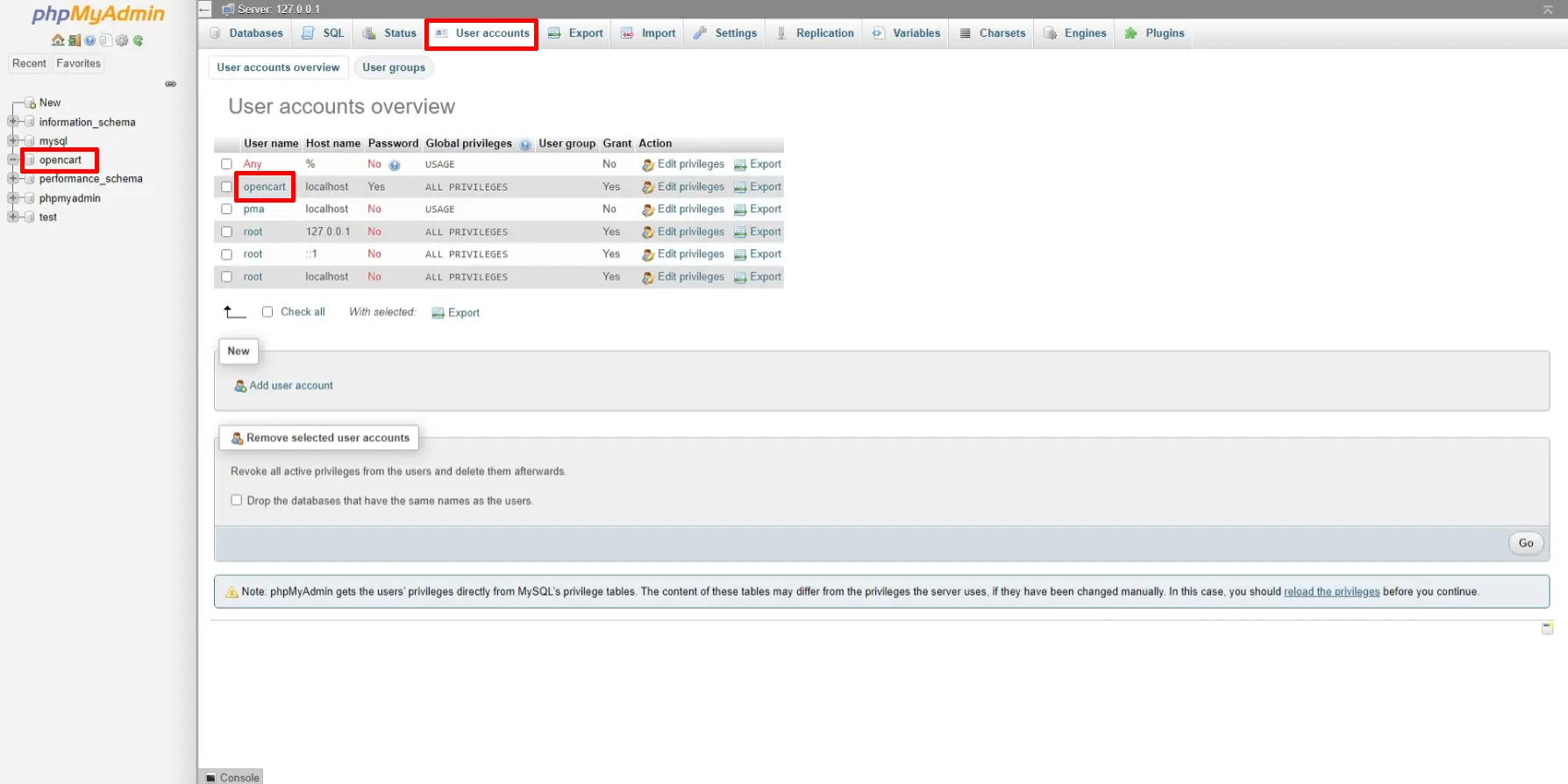Expand performance_schema tree node
Viewport: 1568px width, 784px height.
coord(12,179)
